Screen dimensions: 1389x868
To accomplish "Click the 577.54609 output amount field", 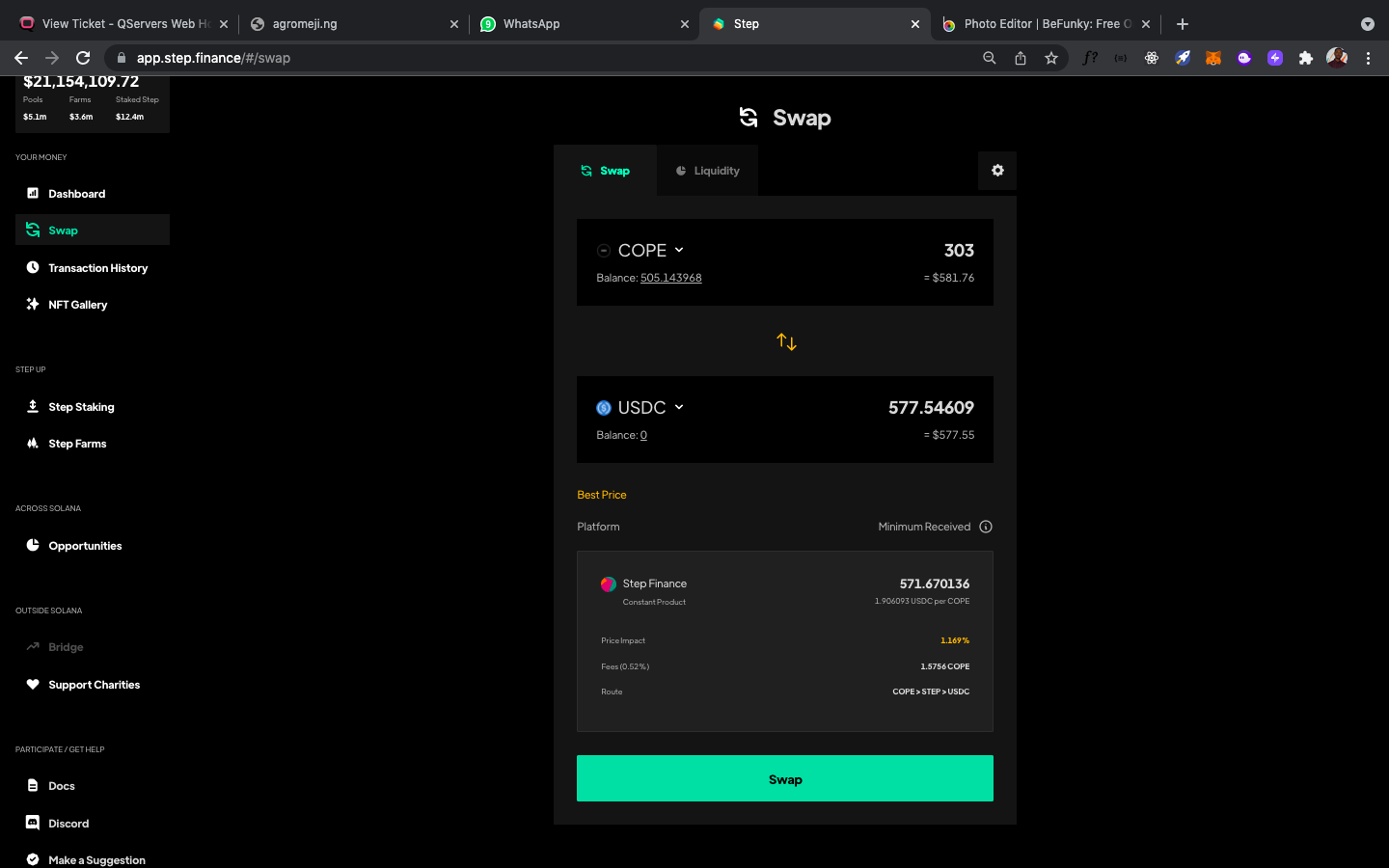I will pos(931,408).
